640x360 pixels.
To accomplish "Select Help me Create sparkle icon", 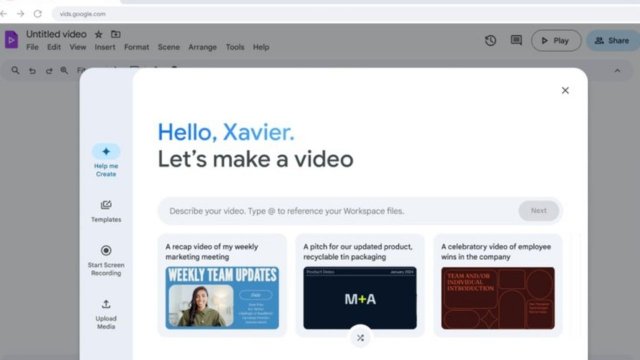I will (x=106, y=151).
